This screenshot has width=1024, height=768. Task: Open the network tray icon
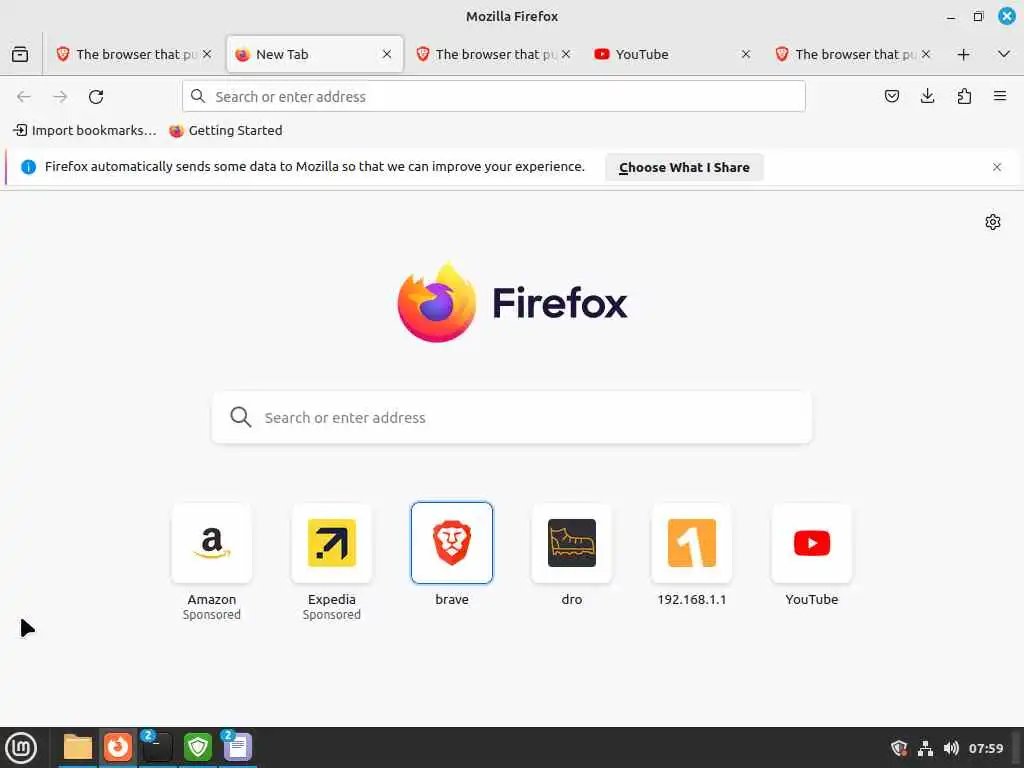[925, 748]
